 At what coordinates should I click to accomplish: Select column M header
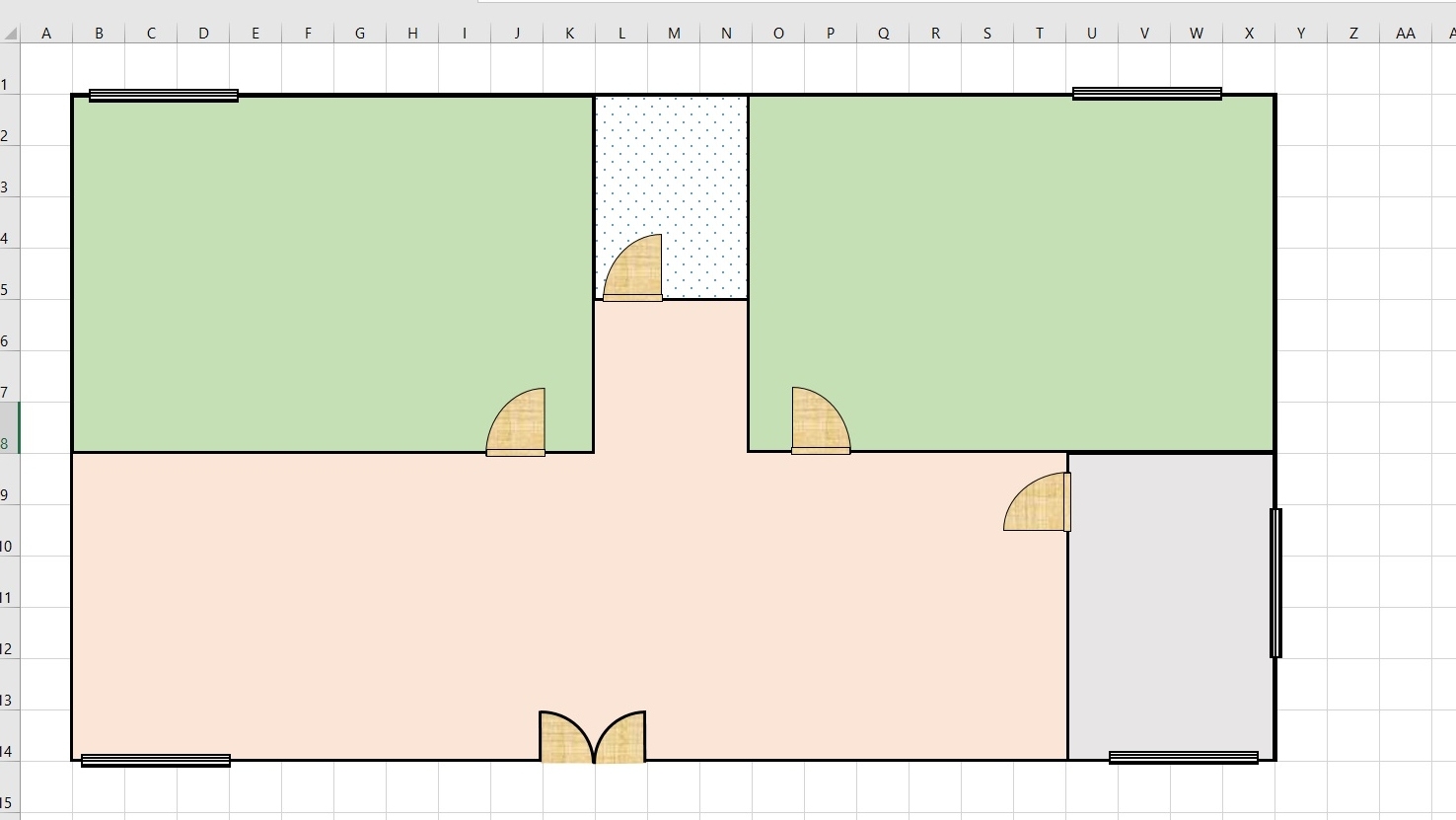click(x=674, y=34)
